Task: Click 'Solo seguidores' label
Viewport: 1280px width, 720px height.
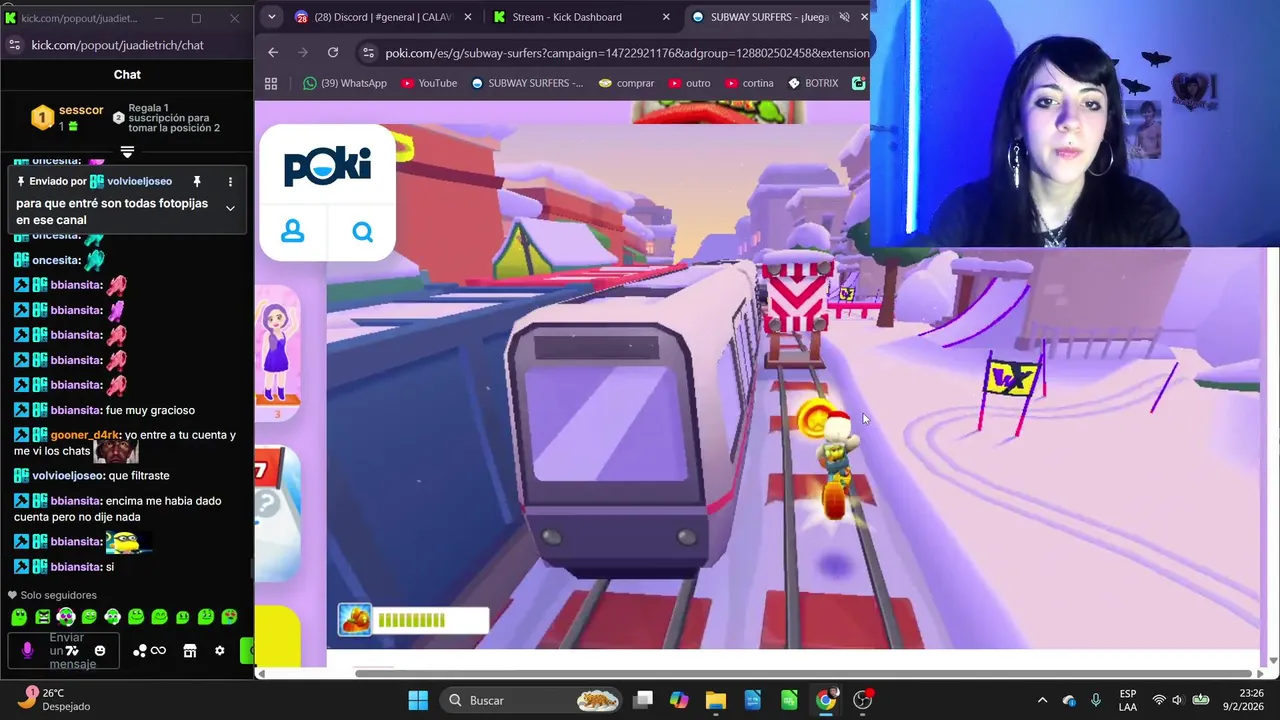Action: coord(58,595)
